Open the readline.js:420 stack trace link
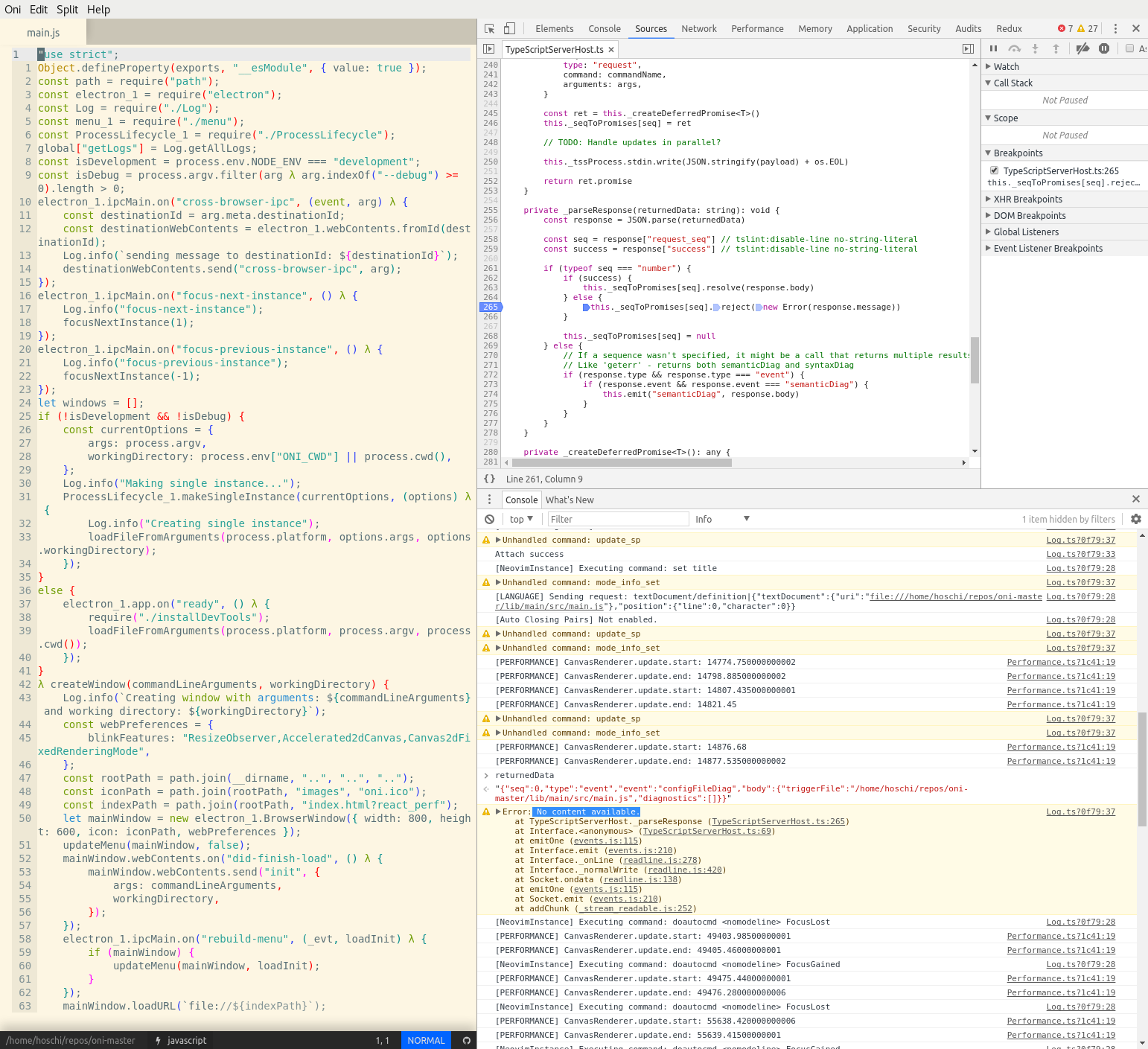The width and height of the screenshot is (1148, 1049). point(684,870)
